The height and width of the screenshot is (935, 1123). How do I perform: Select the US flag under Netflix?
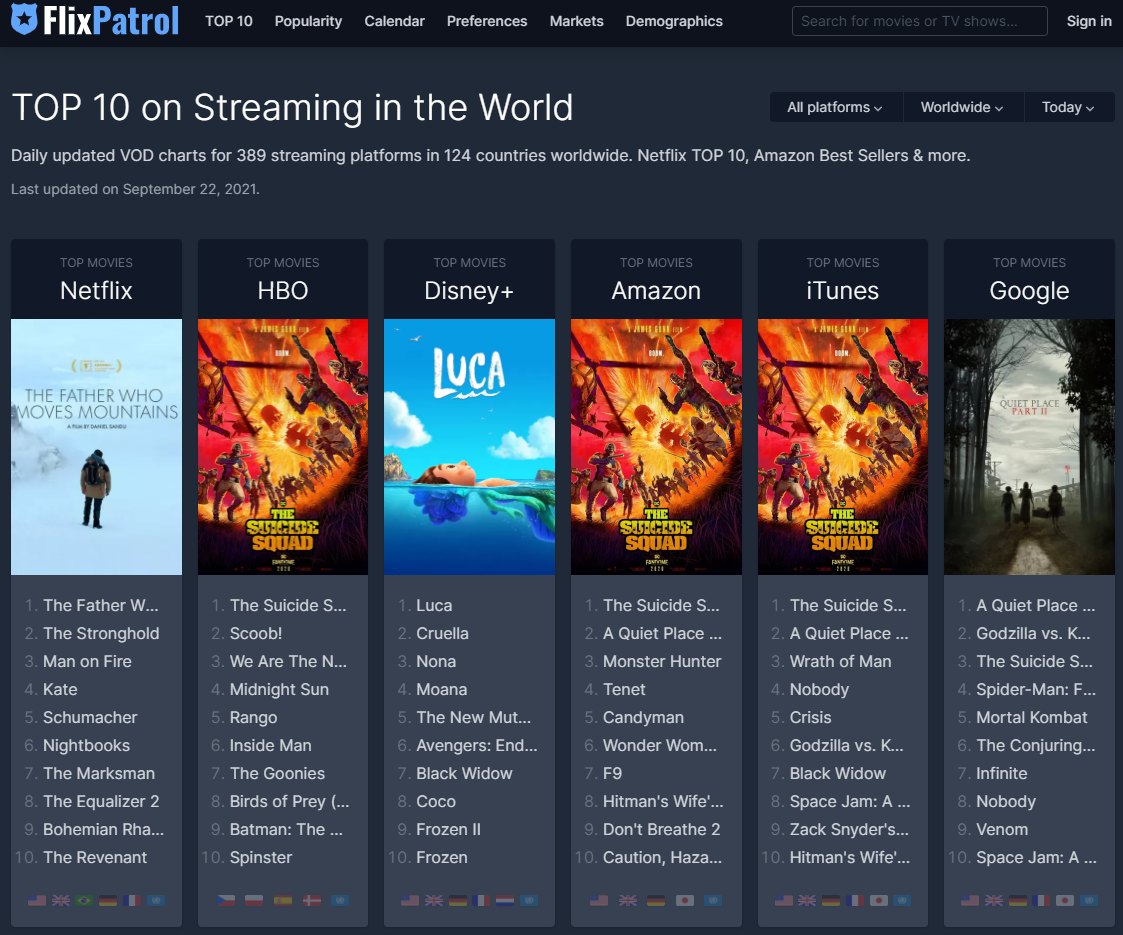point(37,901)
